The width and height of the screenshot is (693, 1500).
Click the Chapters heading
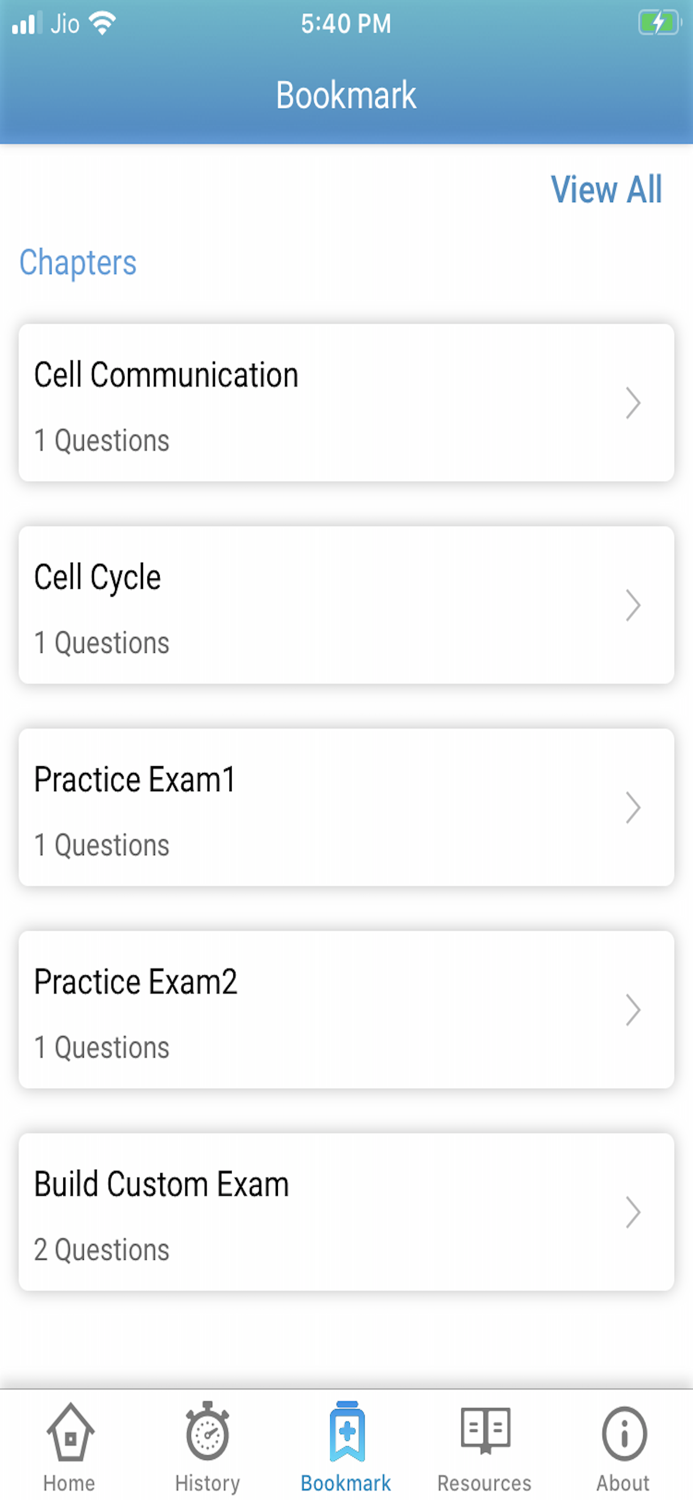pyautogui.click(x=78, y=262)
